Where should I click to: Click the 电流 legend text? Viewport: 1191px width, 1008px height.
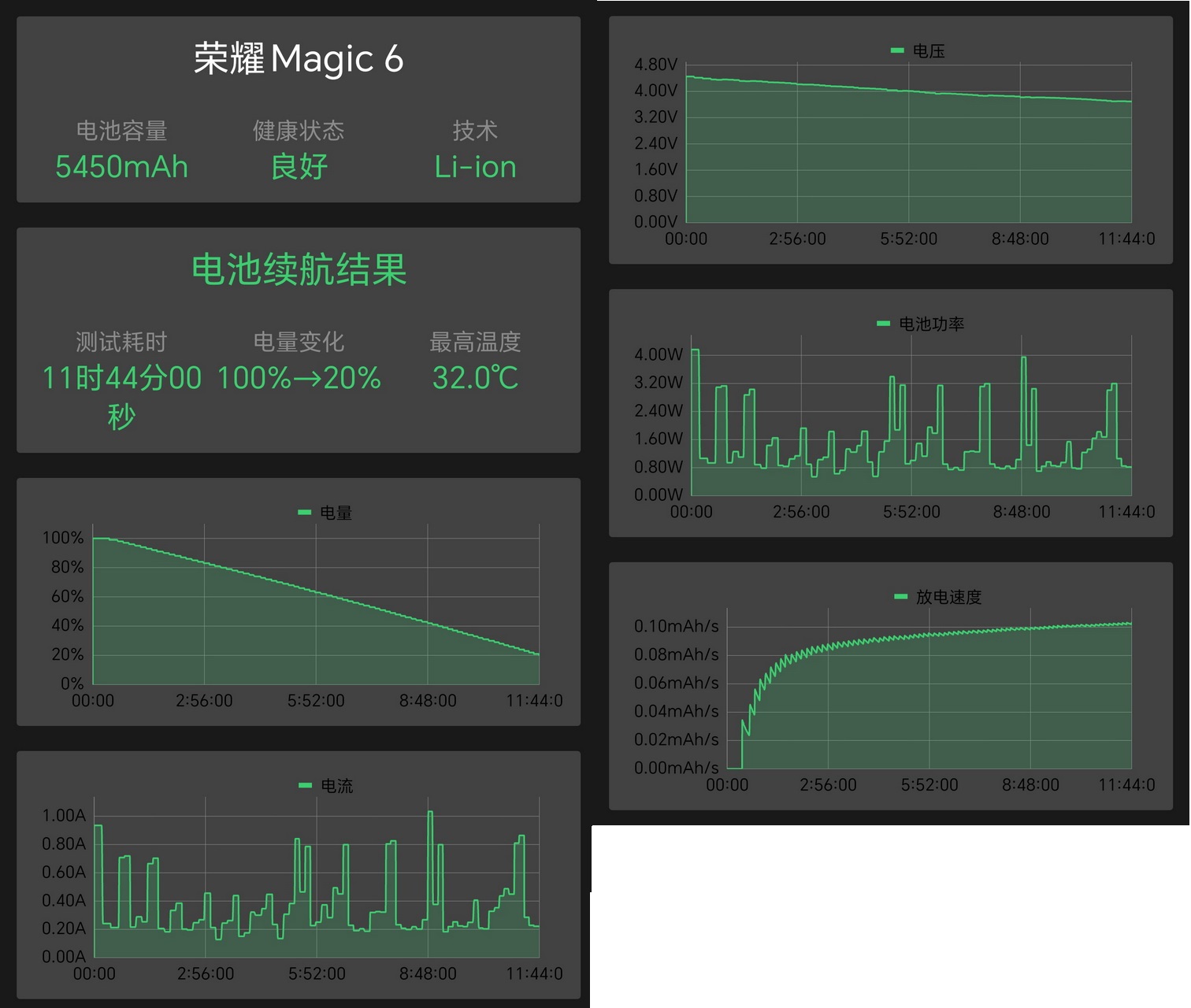337,786
